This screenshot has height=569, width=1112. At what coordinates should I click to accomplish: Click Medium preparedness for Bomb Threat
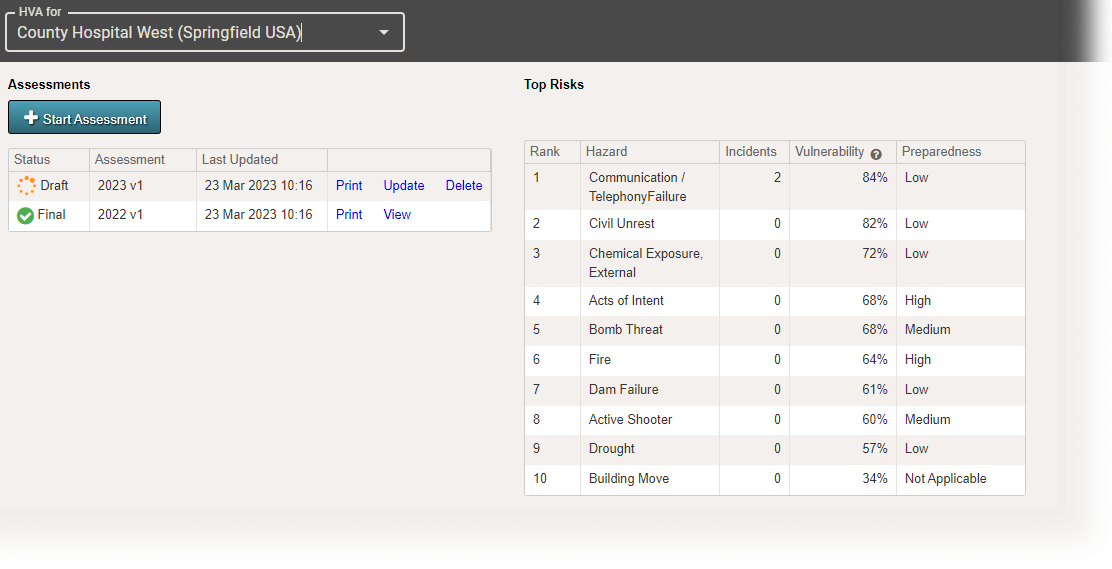coord(928,330)
